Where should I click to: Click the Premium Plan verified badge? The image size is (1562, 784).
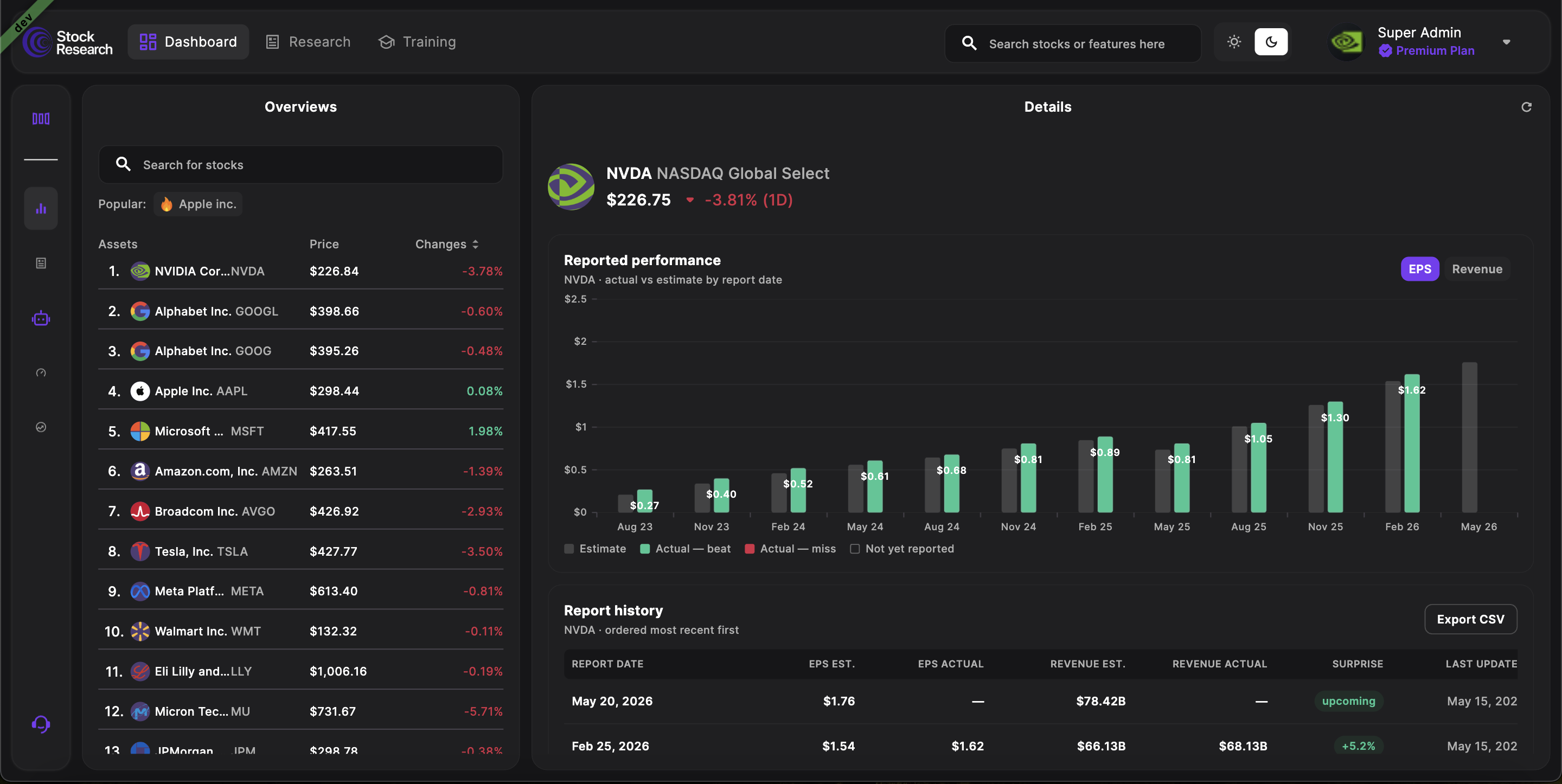[x=1385, y=51]
